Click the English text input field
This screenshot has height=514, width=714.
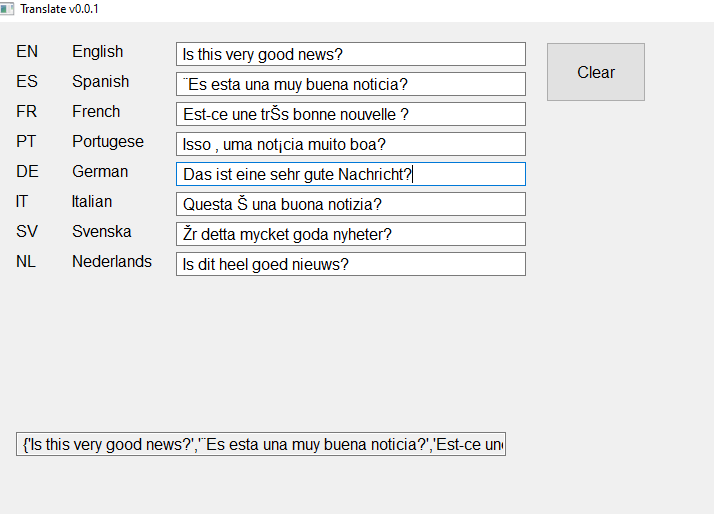[350, 54]
